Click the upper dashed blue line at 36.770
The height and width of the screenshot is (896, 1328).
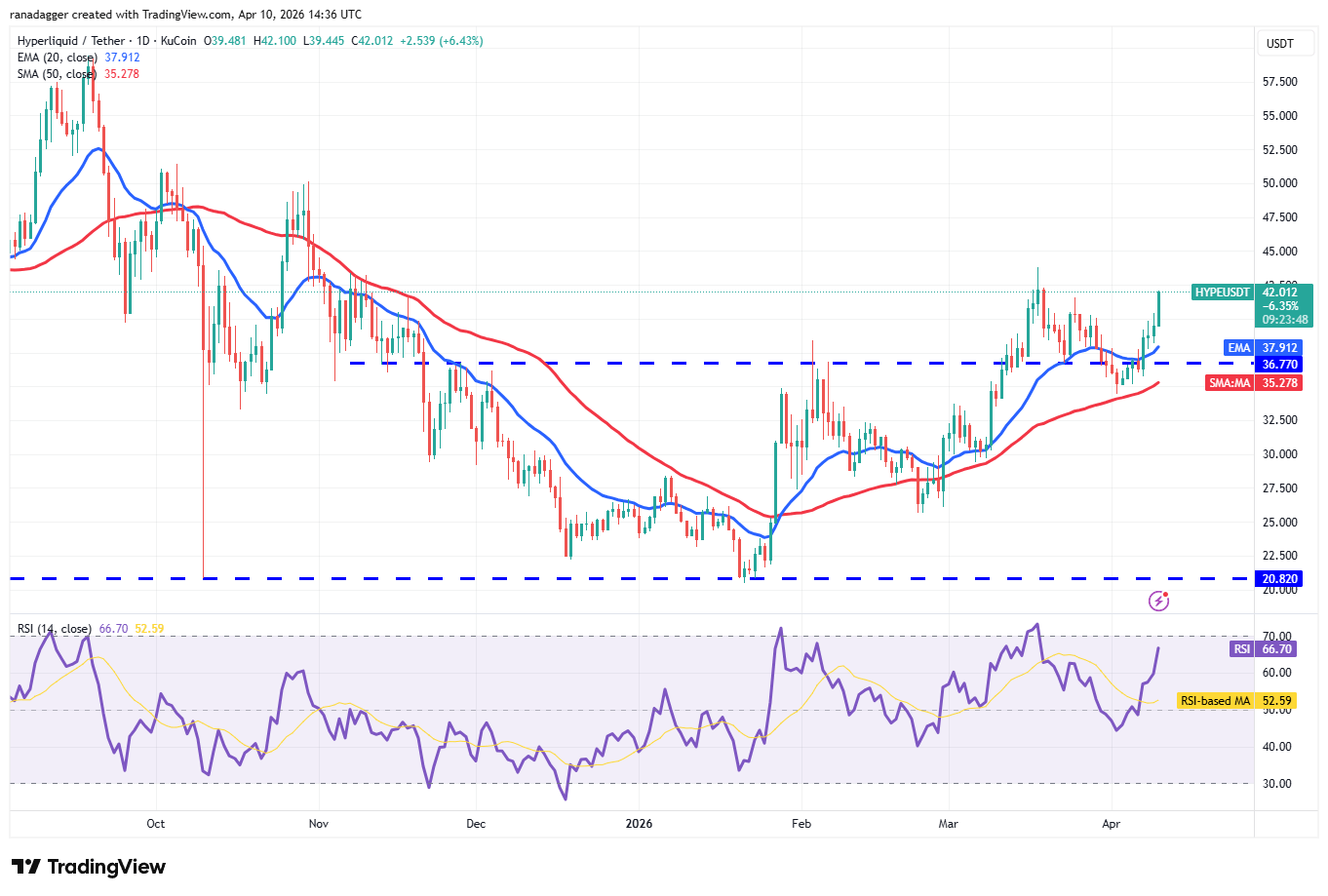(x=800, y=363)
